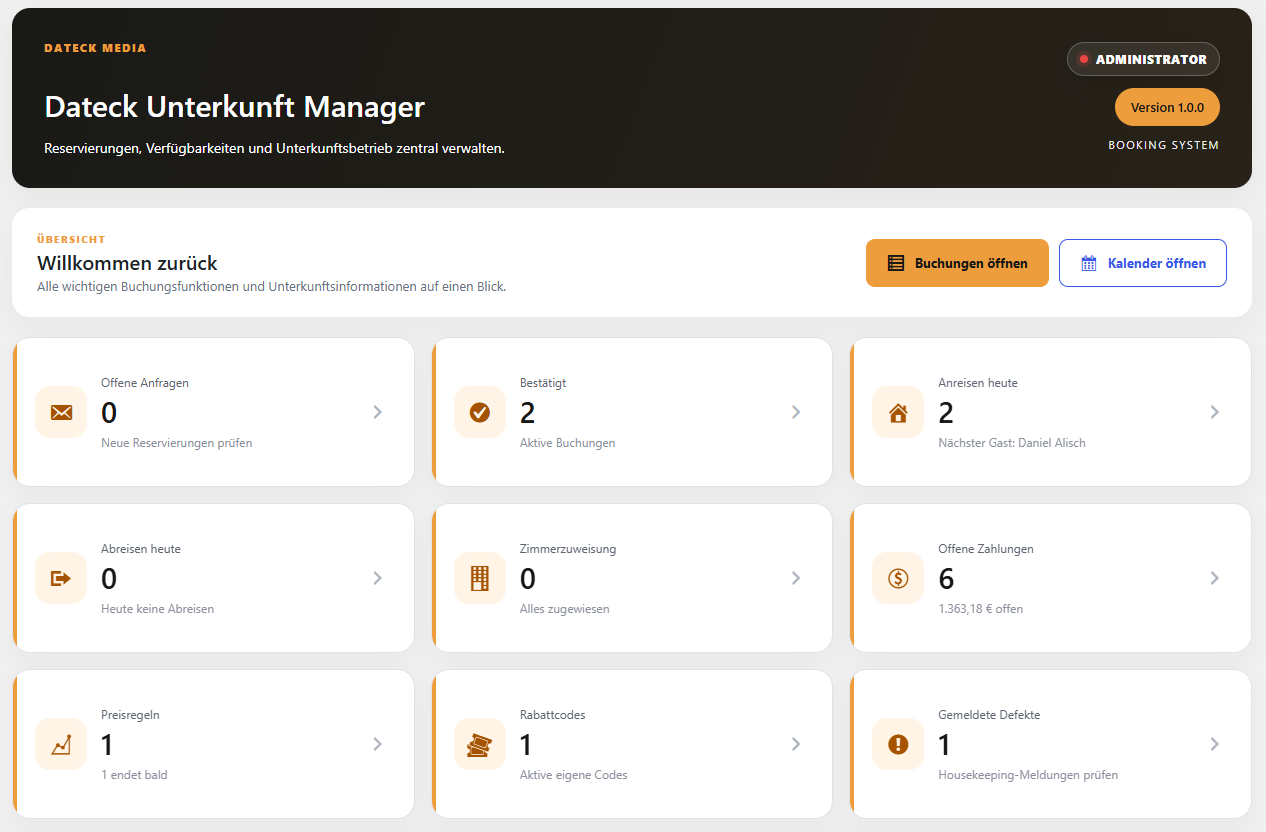Click 'Alles zugewiesen' text
The height and width of the screenshot is (832, 1266).
tap(564, 609)
